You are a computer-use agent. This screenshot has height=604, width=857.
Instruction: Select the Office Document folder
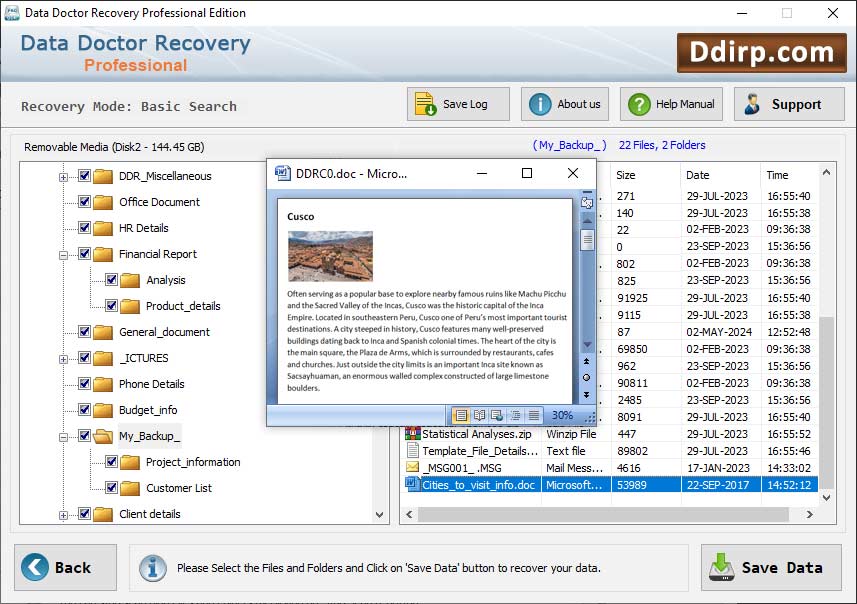click(159, 202)
